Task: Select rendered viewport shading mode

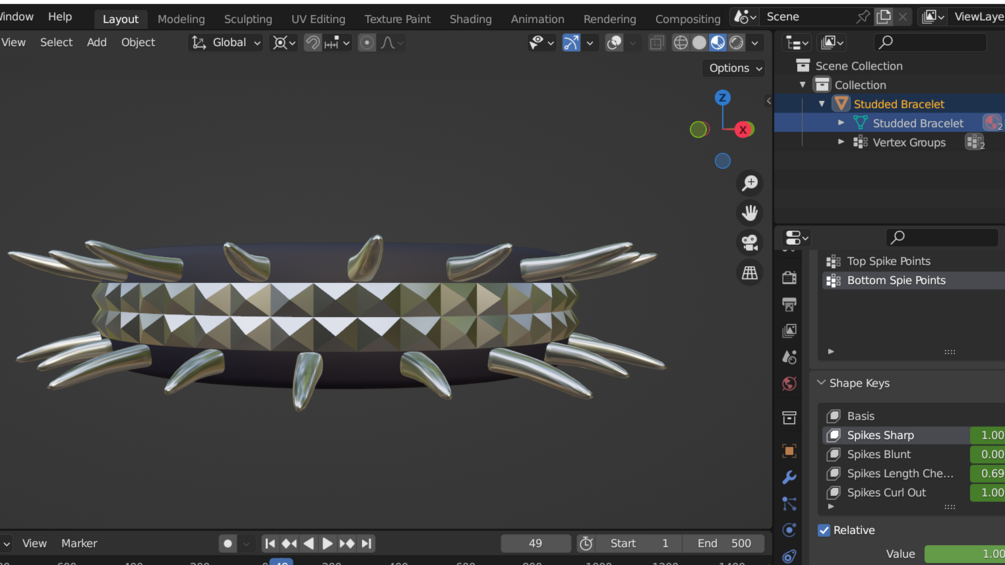Action: 736,42
